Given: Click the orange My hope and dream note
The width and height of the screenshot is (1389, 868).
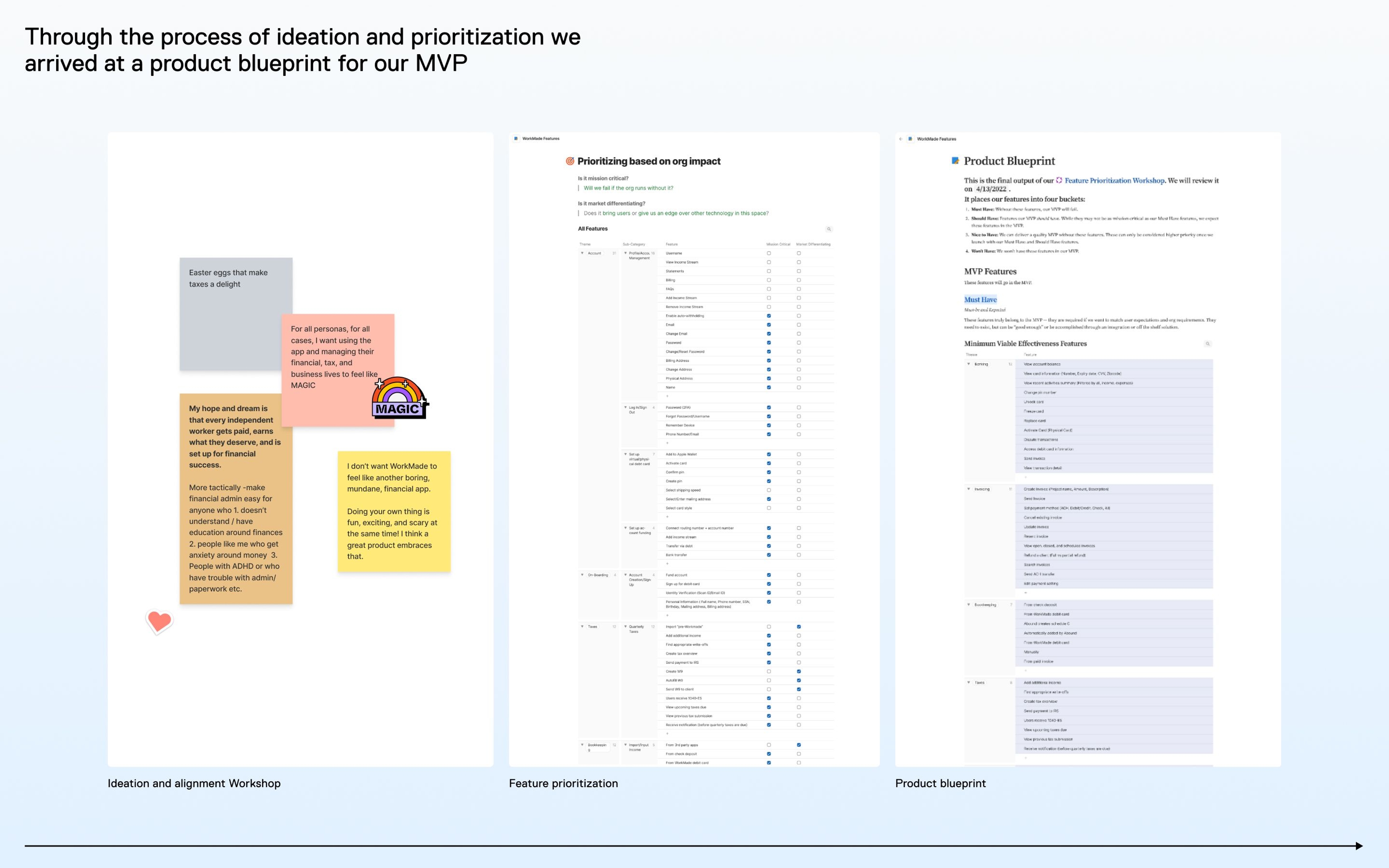Looking at the screenshot, I should coord(236,498).
